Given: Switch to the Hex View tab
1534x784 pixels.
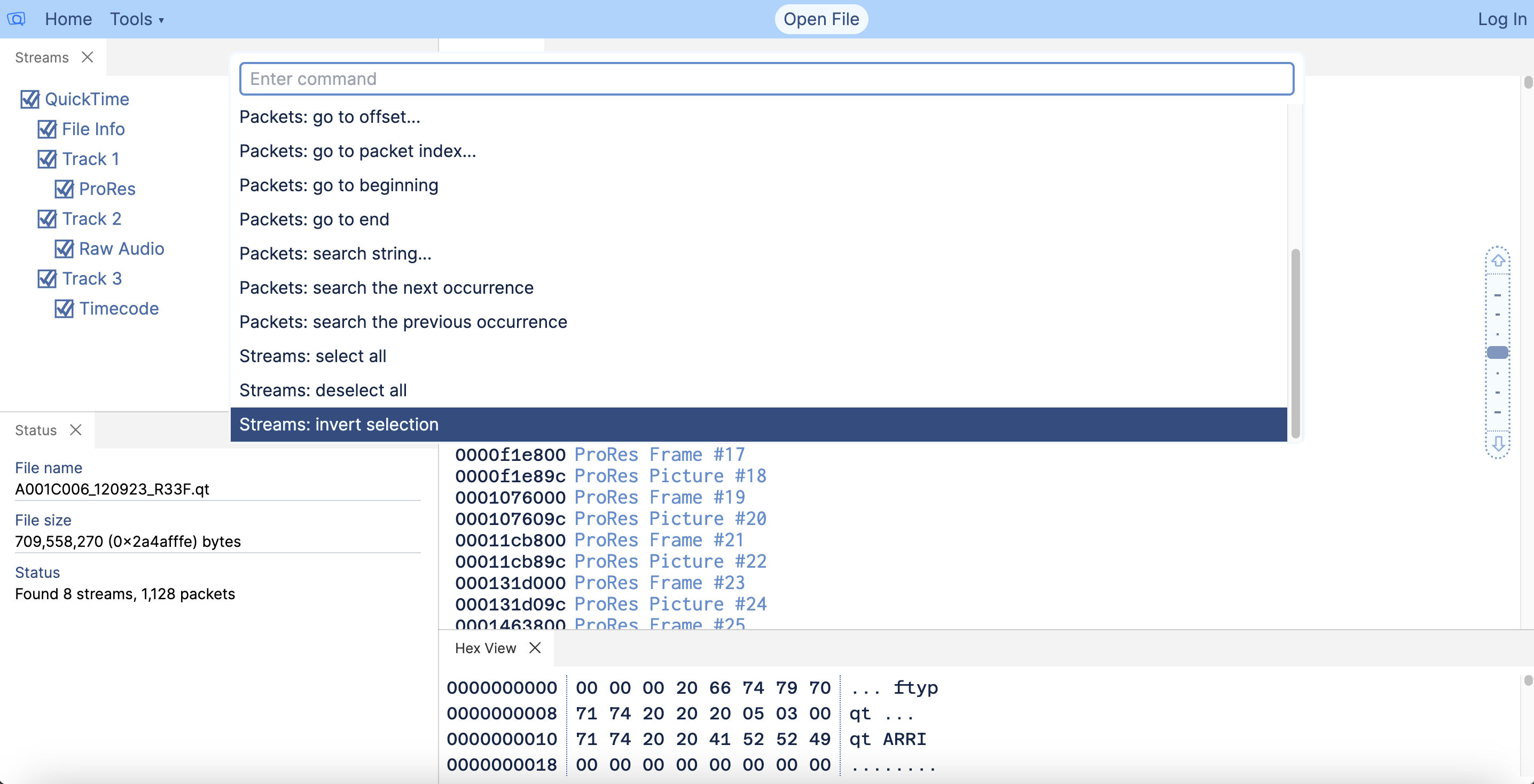Looking at the screenshot, I should 486,648.
